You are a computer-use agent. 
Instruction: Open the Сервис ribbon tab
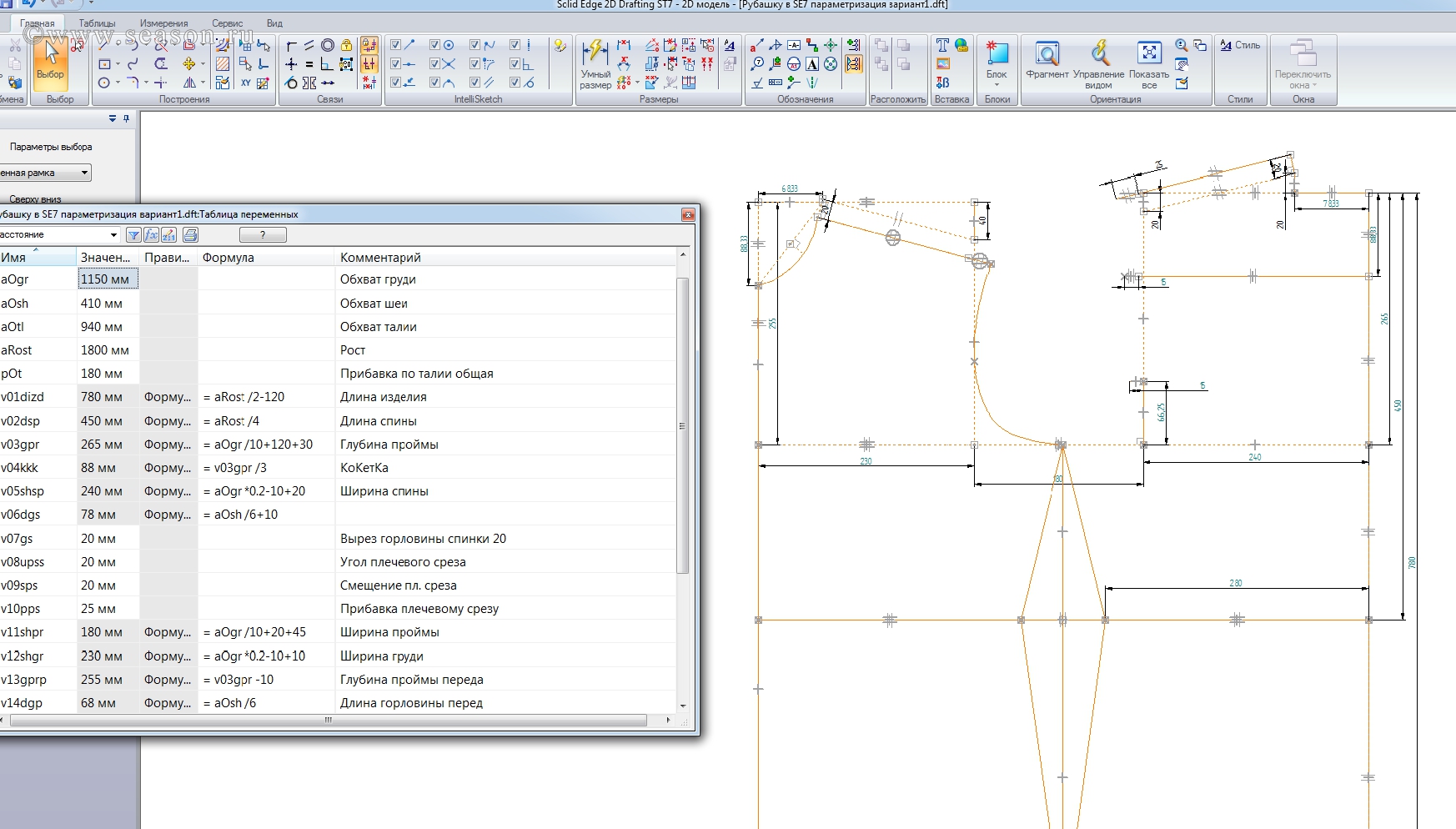pyautogui.click(x=227, y=23)
